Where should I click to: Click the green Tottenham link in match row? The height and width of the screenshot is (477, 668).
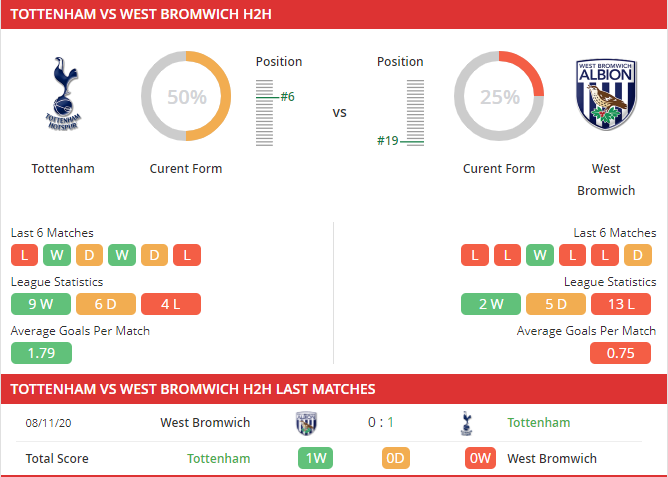click(x=539, y=423)
